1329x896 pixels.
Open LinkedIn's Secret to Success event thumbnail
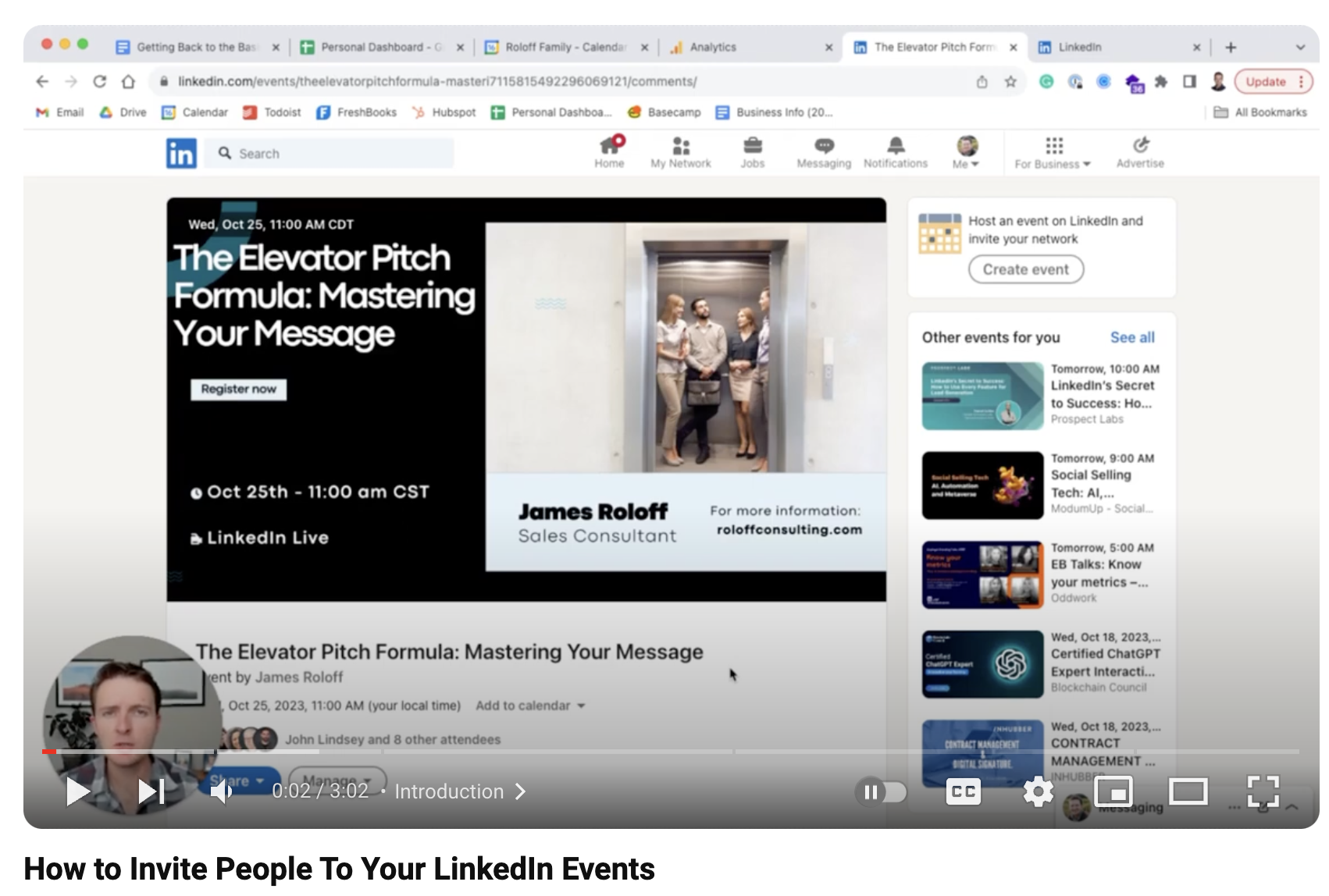(x=982, y=396)
